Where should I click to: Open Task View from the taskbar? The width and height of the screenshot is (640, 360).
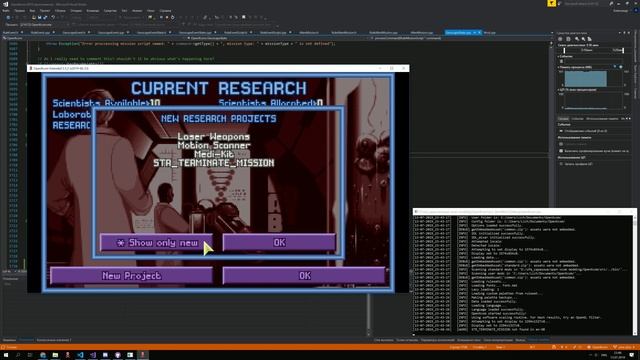pyautogui.click(x=30, y=355)
